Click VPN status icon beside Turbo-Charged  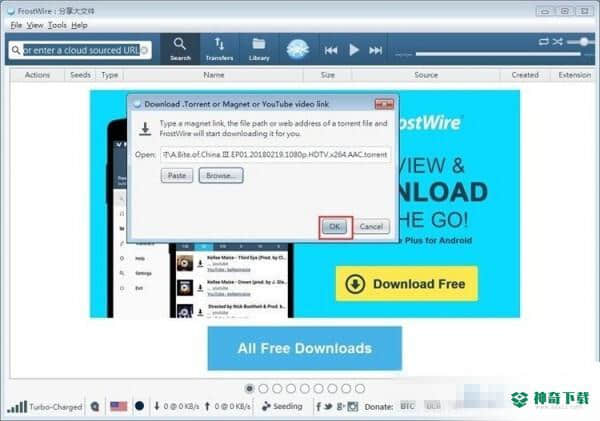click(x=95, y=406)
